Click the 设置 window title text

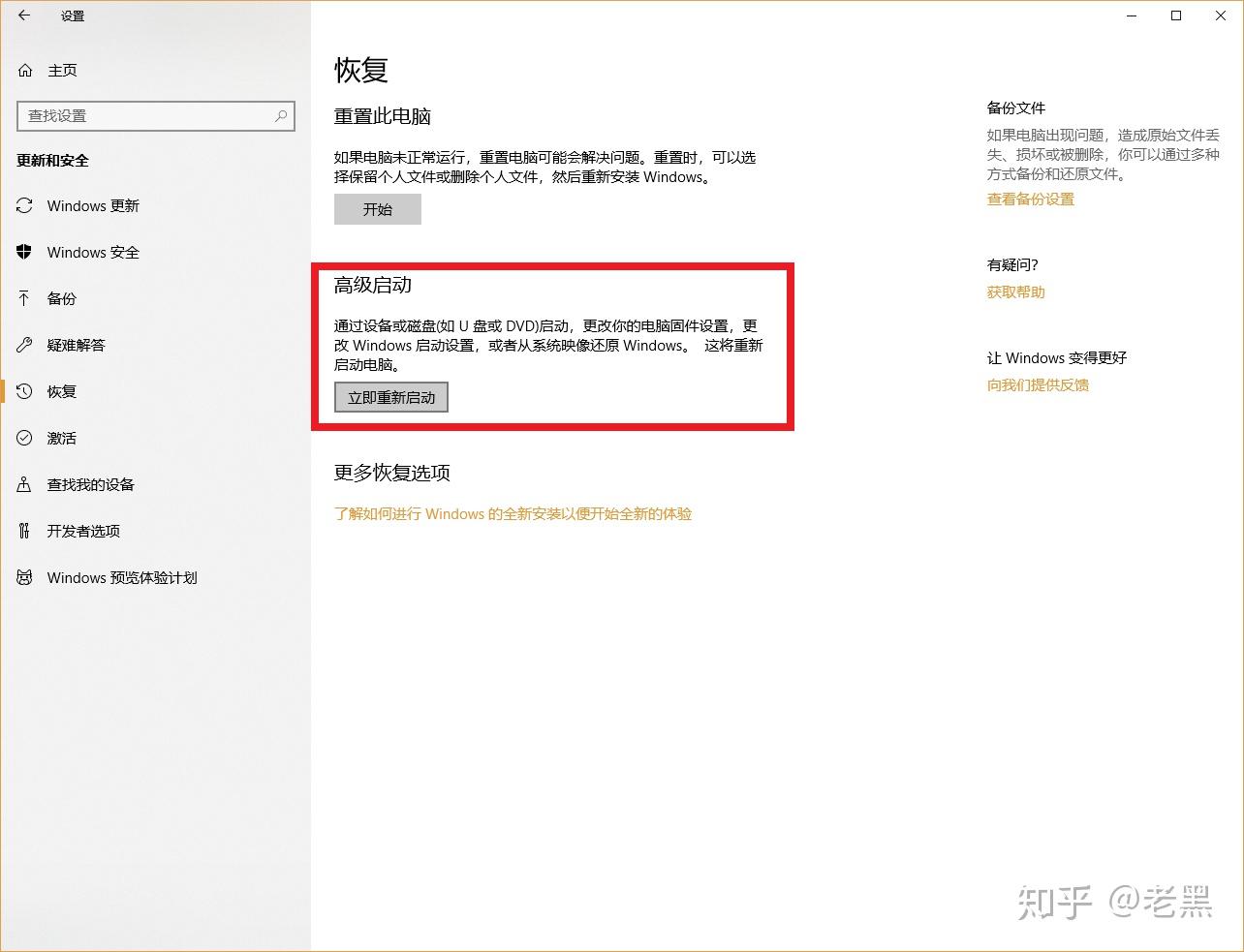pos(73,15)
